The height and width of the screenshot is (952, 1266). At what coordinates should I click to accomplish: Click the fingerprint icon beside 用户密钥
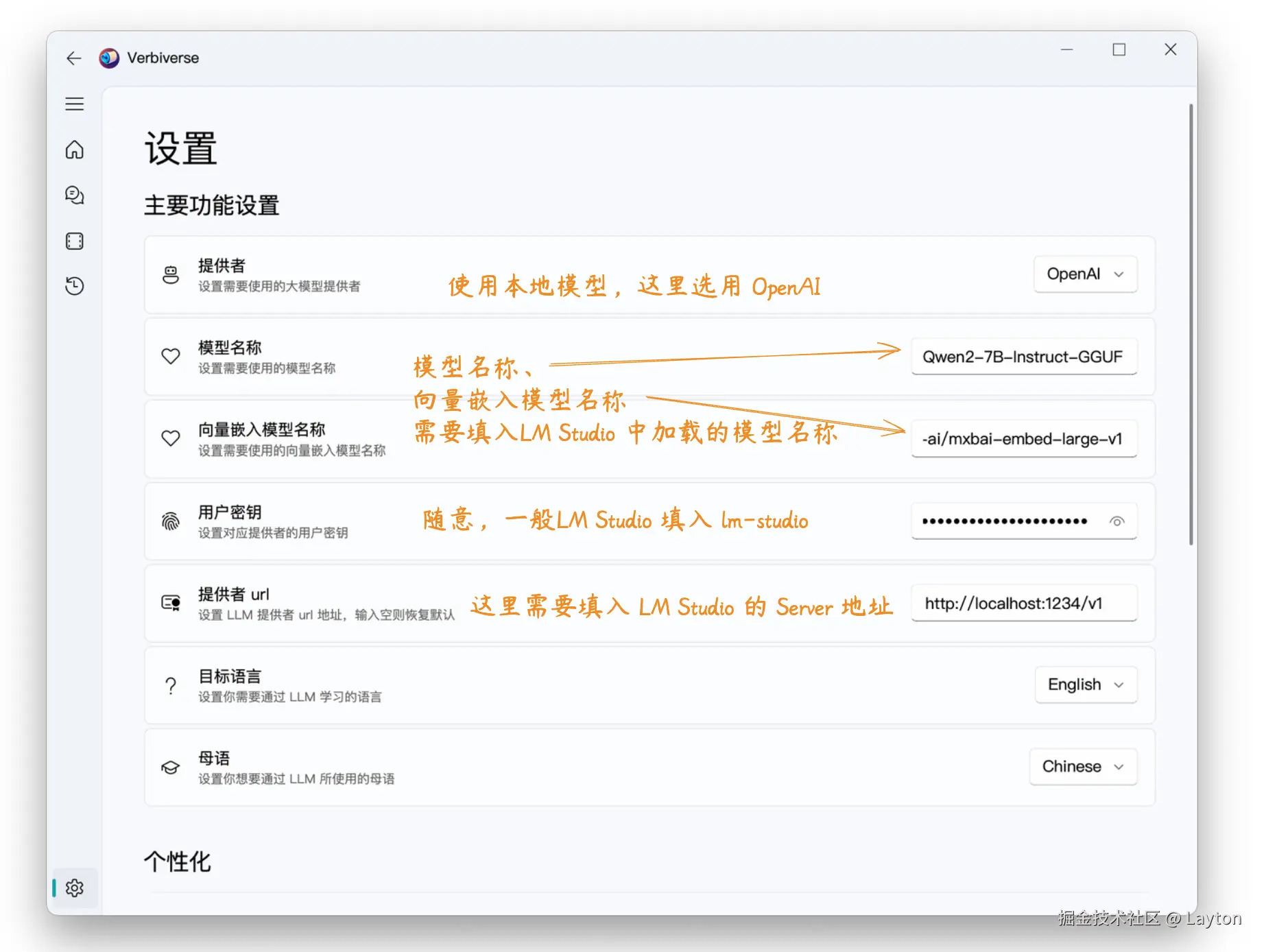171,521
